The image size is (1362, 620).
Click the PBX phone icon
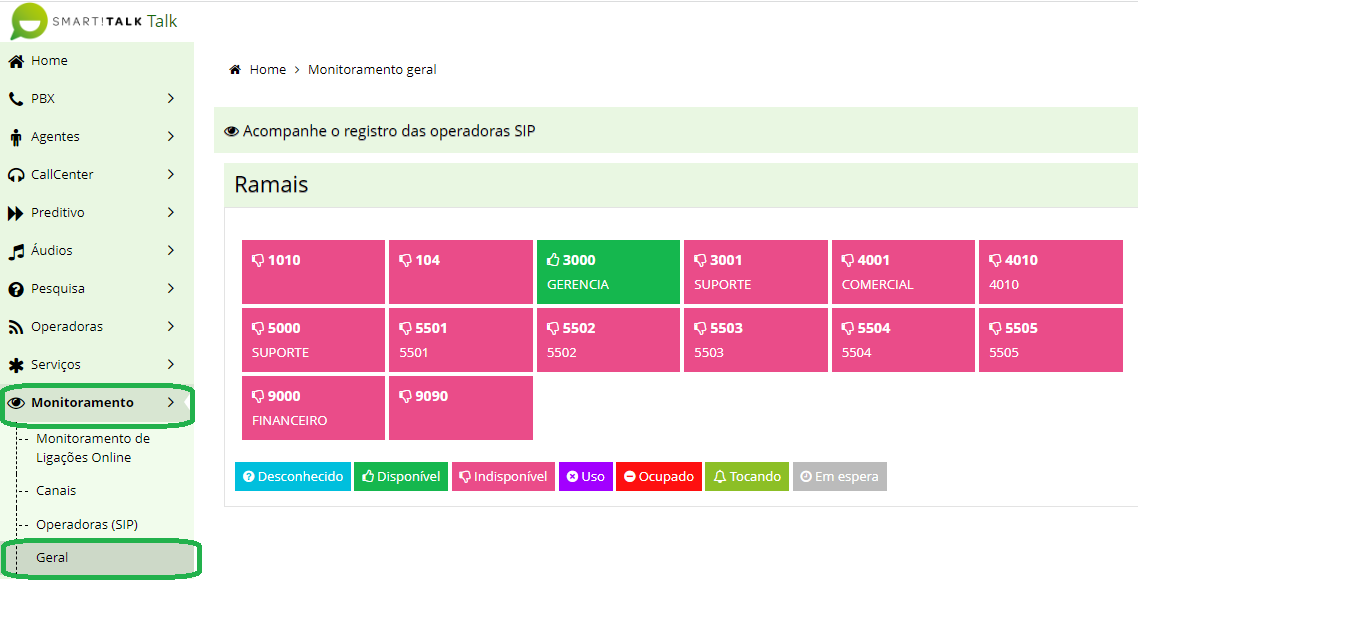click(x=15, y=99)
